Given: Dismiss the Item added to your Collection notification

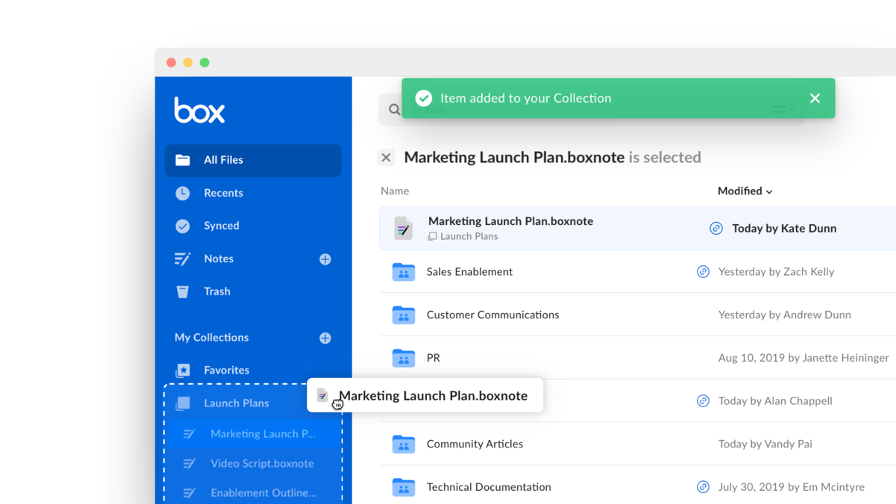Looking at the screenshot, I should [x=815, y=98].
